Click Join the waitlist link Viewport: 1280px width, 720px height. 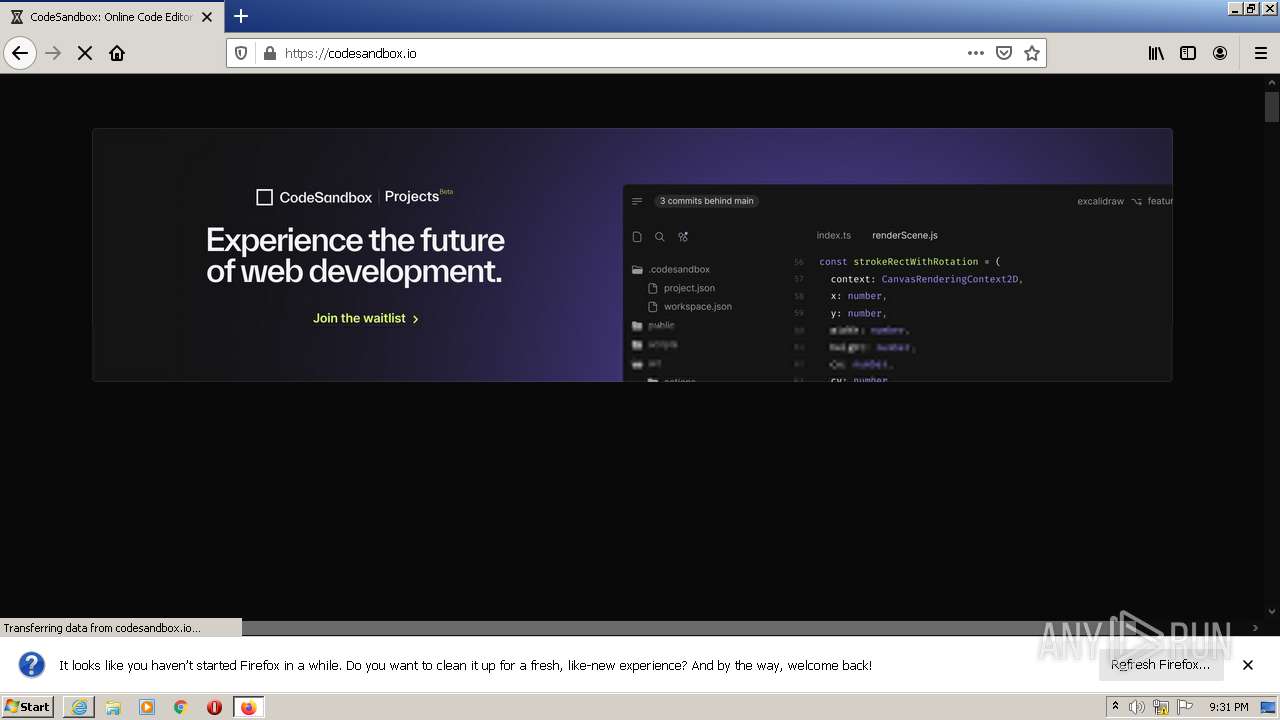pyautogui.click(x=366, y=318)
